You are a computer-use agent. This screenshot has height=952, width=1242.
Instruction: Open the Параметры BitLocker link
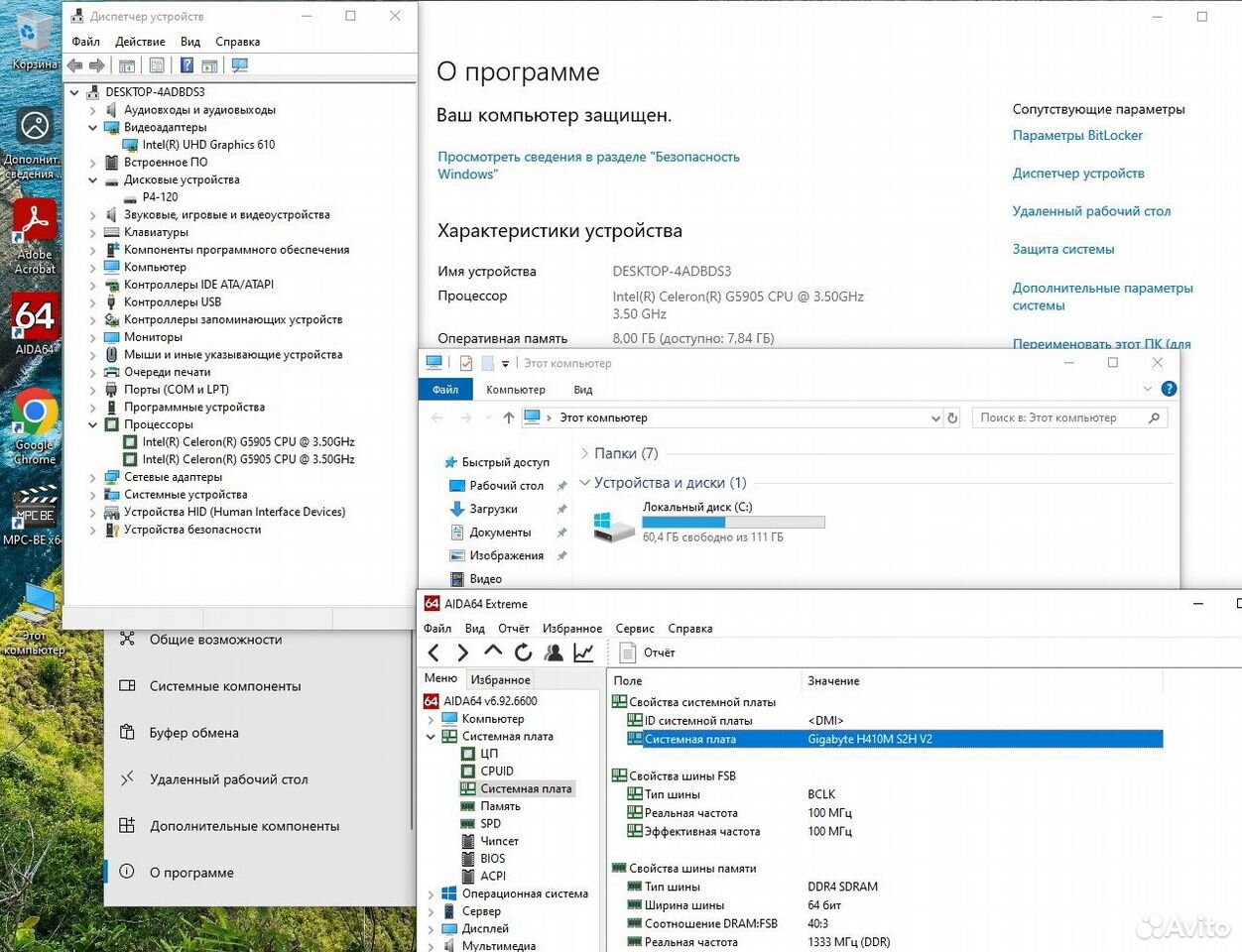tap(1077, 136)
